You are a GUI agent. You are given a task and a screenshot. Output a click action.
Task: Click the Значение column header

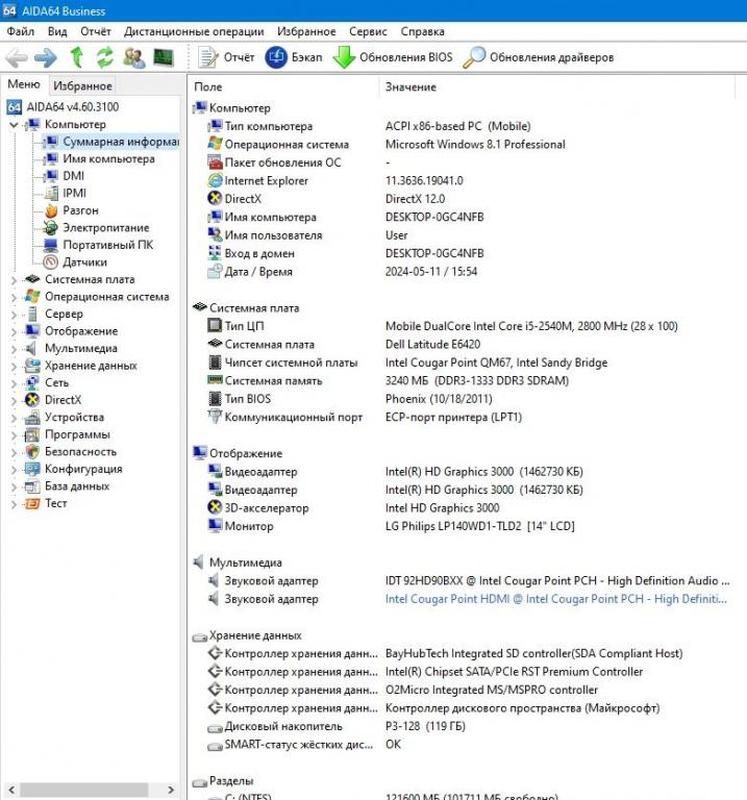click(411, 88)
